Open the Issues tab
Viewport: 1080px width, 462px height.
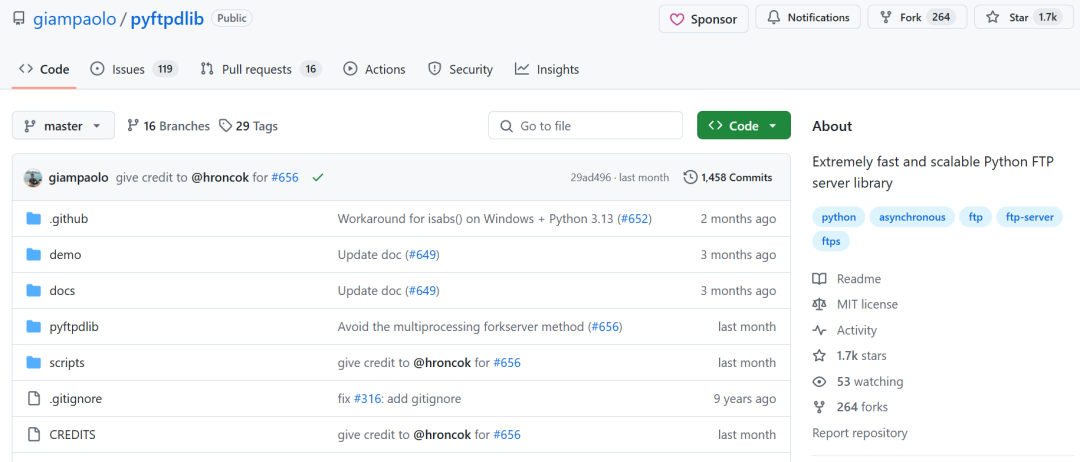(x=133, y=69)
